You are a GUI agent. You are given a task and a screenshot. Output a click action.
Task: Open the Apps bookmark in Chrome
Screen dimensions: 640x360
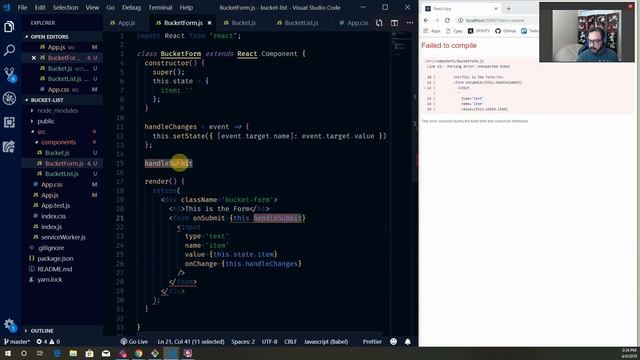432,31
